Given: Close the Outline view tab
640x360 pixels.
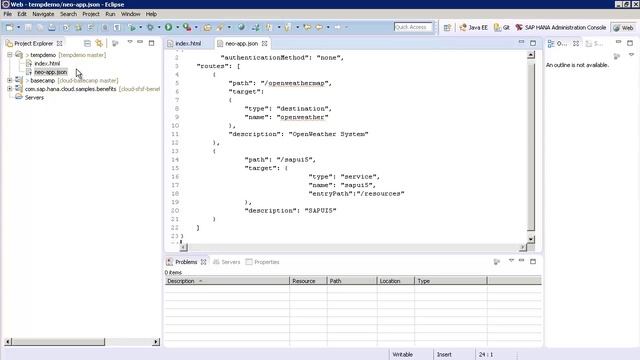Looking at the screenshot, I should (x=576, y=43).
